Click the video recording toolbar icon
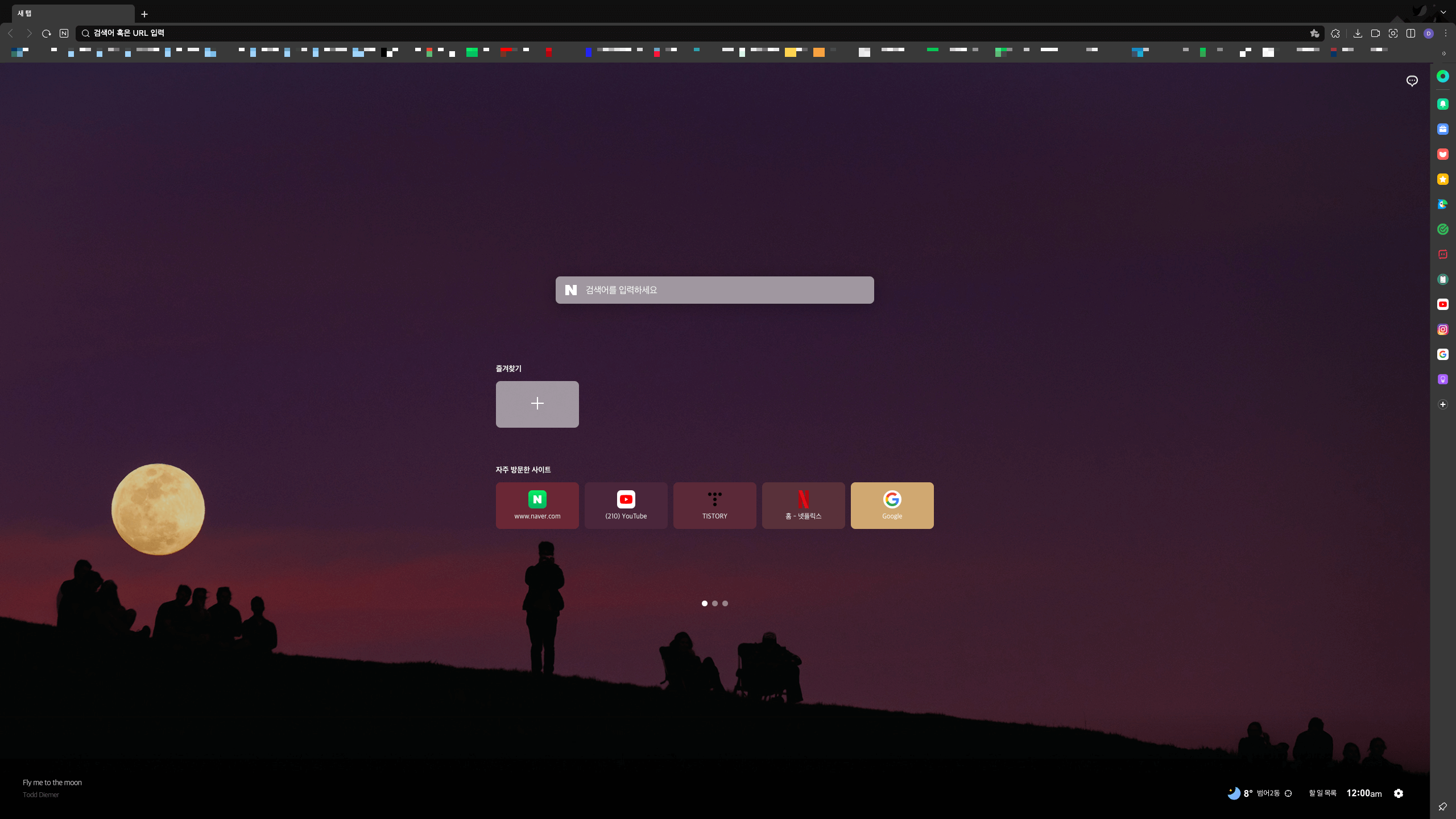 coord(1375,34)
